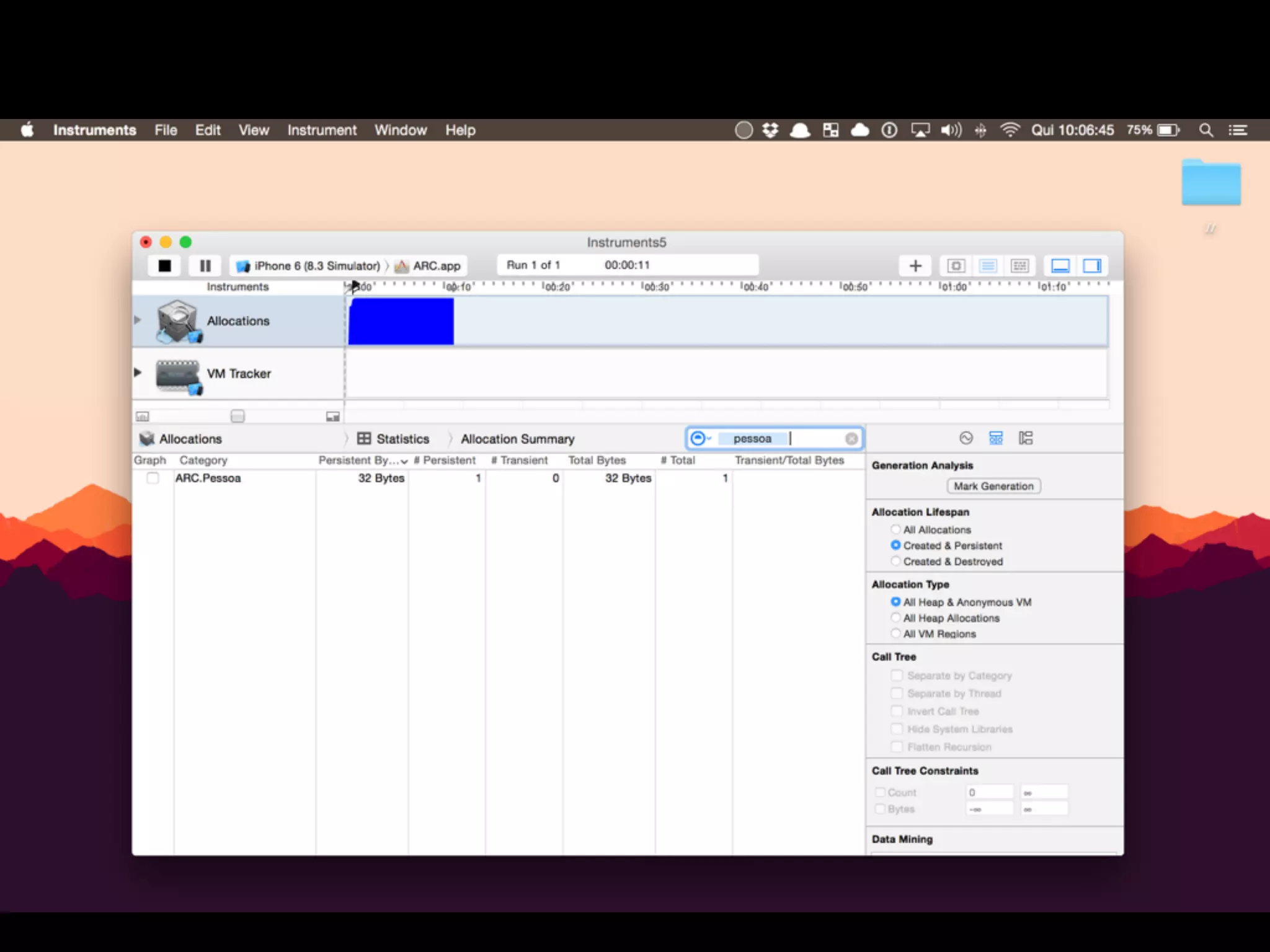Toggle the right inspector pane view icon
This screenshot has height=952, width=1270.
coord(1092,266)
